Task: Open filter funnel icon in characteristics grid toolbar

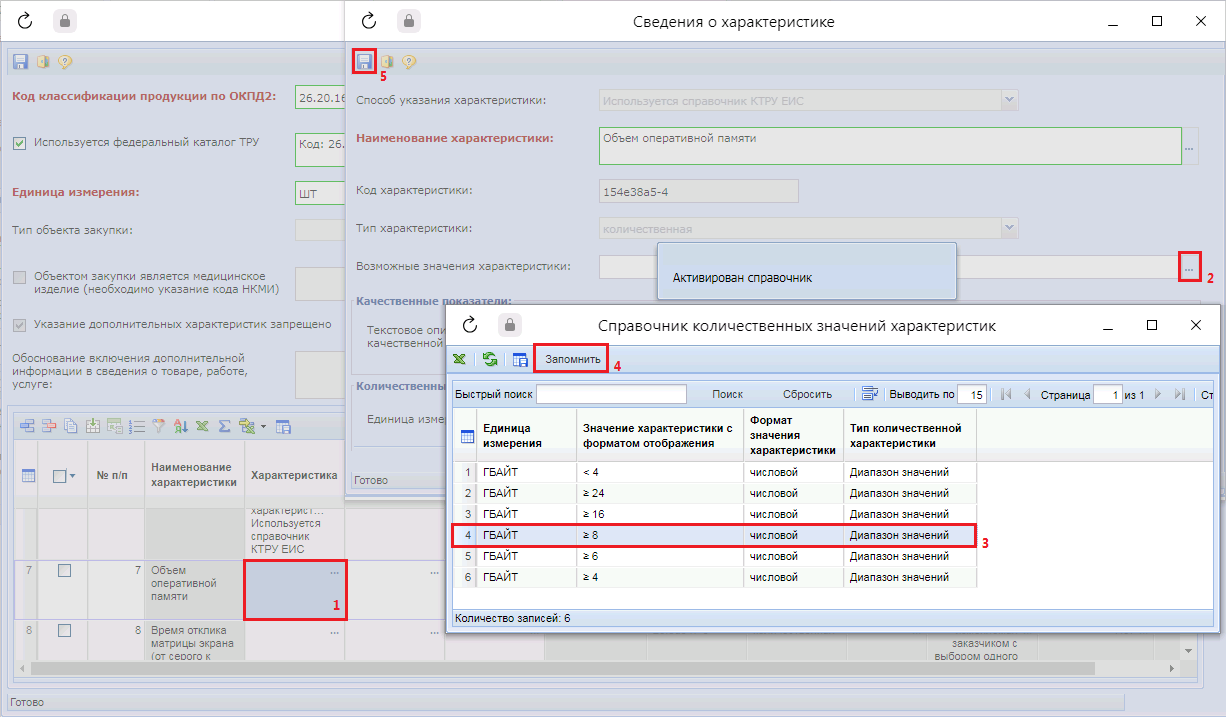Action: (158, 426)
